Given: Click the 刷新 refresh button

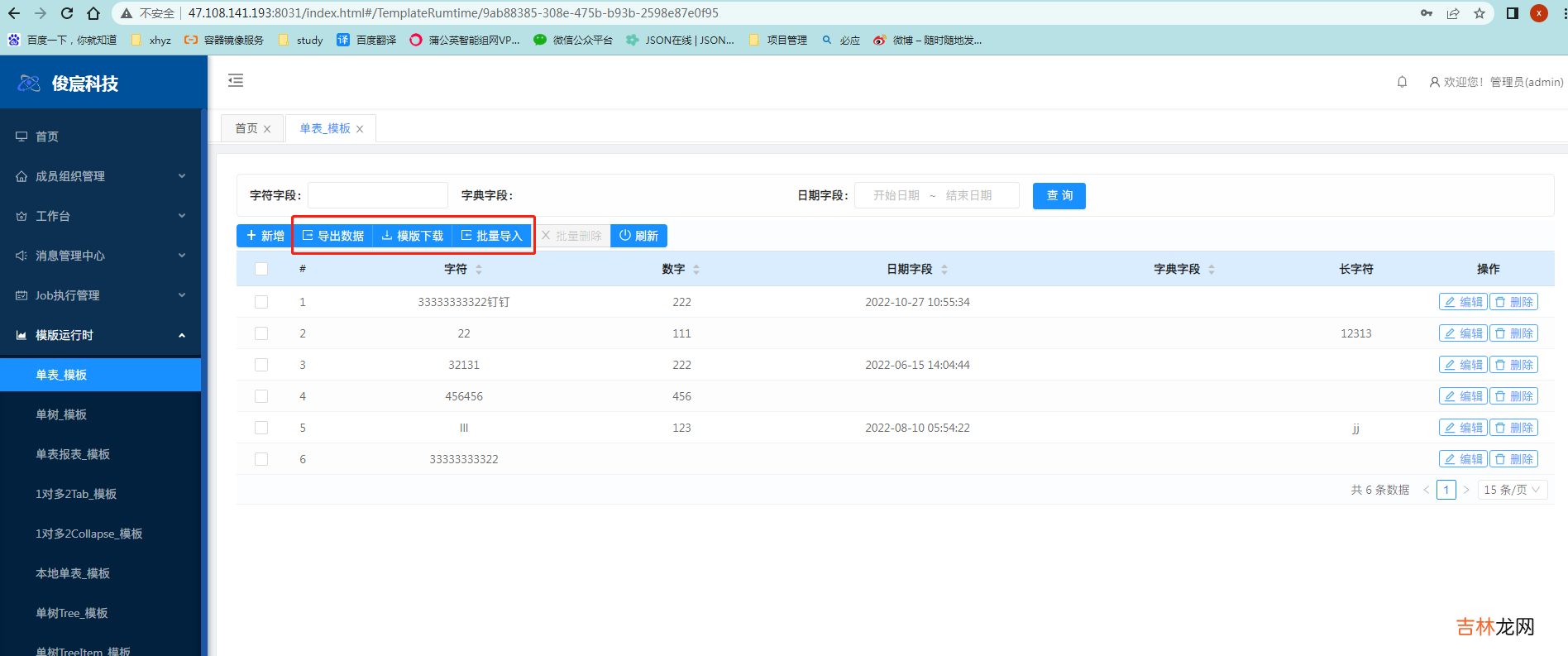Looking at the screenshot, I should pos(638,236).
